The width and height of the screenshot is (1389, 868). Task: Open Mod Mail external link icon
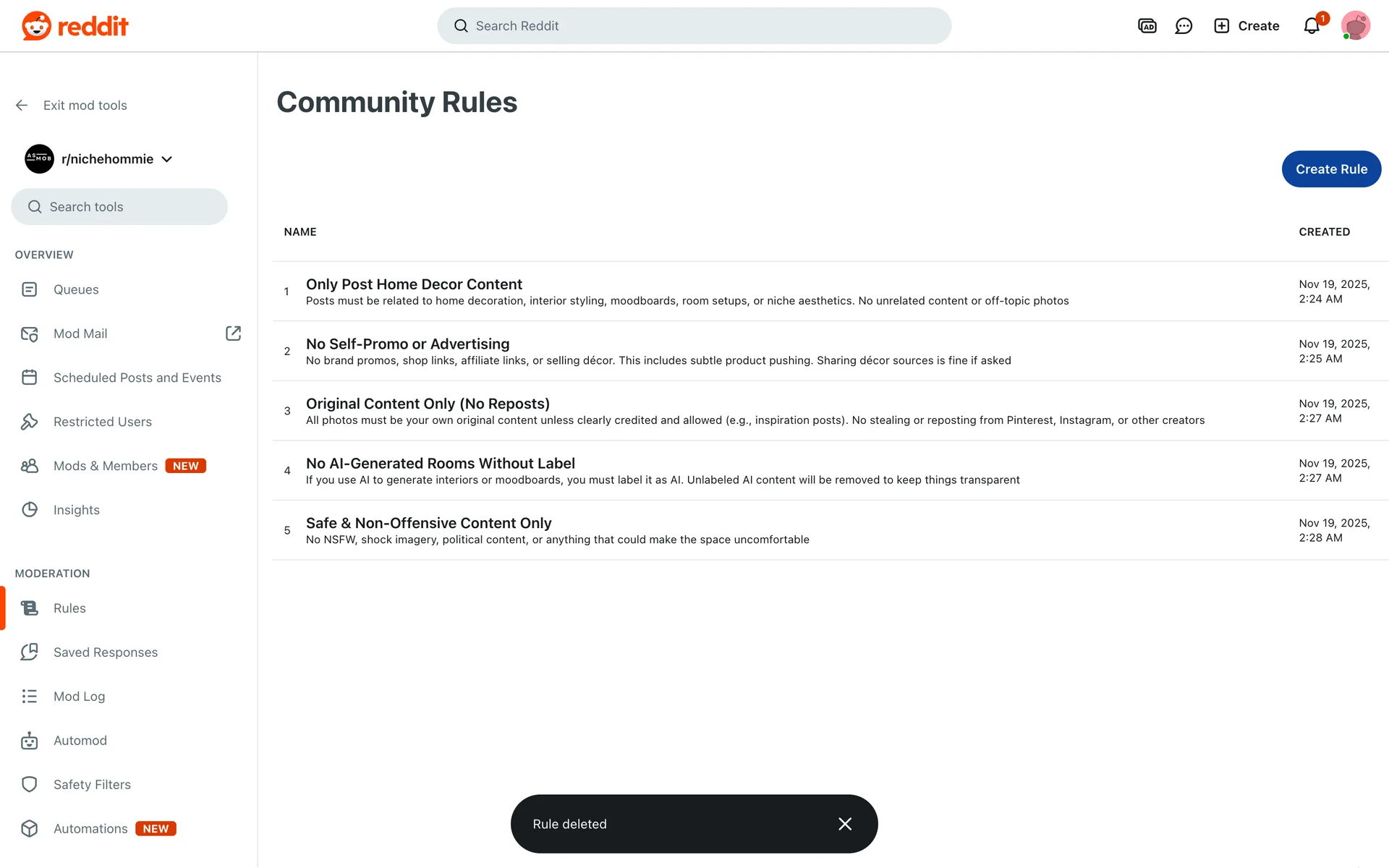pyautogui.click(x=233, y=333)
